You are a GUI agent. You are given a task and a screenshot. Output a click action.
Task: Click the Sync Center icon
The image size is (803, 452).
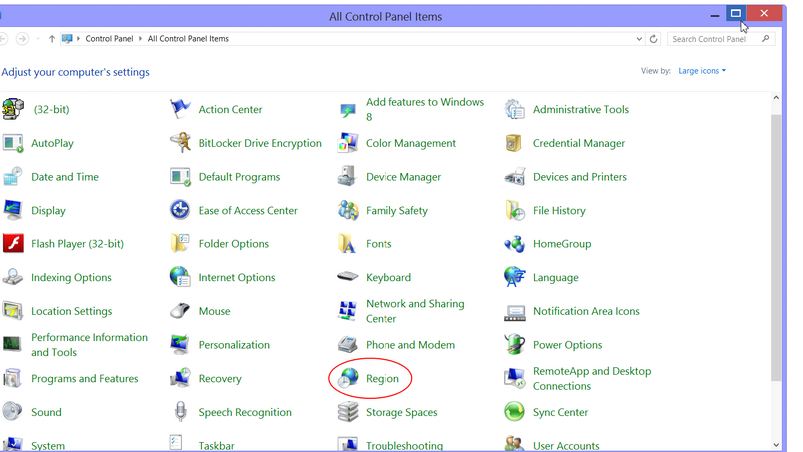(x=515, y=412)
